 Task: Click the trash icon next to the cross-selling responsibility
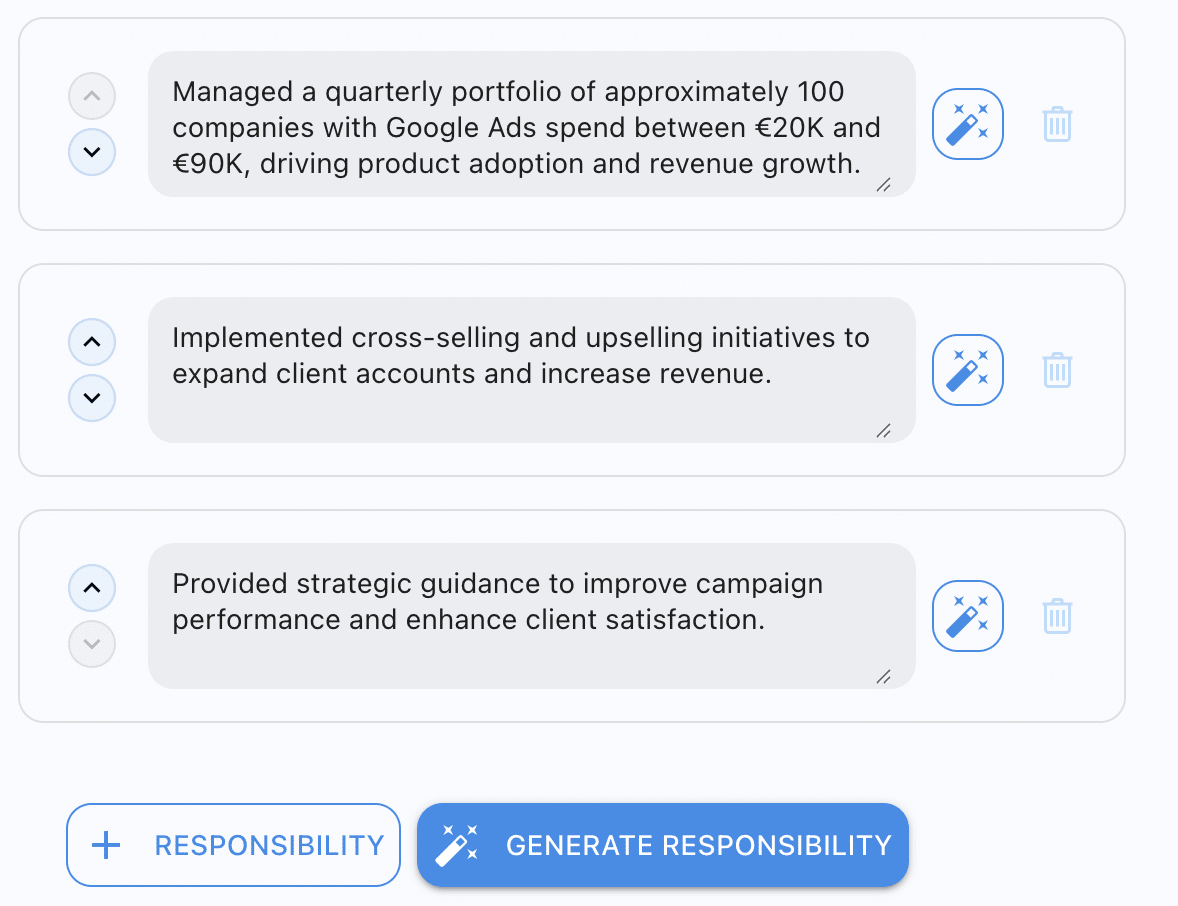click(1058, 370)
